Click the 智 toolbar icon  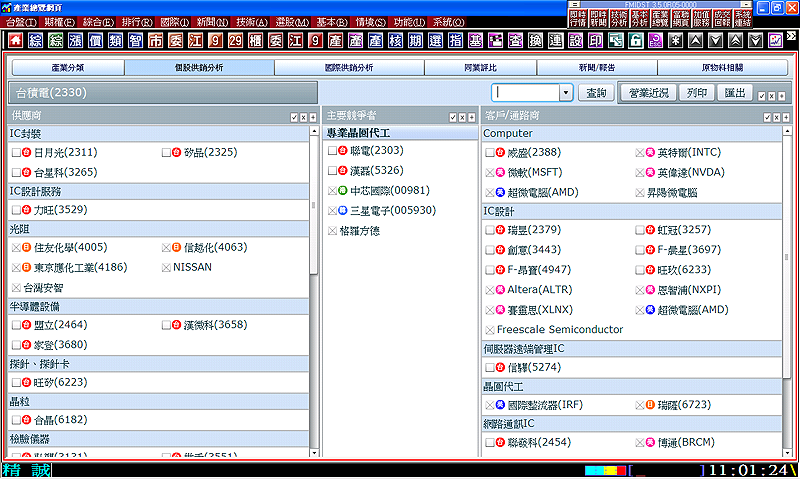(x=135, y=40)
